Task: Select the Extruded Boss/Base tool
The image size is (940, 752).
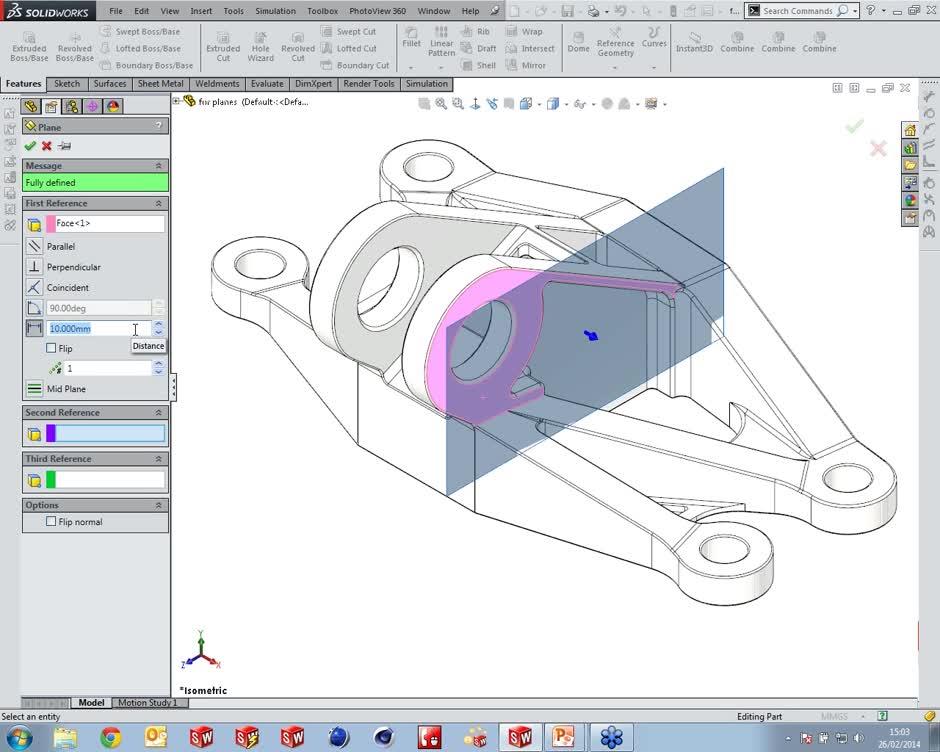Action: click(29, 44)
